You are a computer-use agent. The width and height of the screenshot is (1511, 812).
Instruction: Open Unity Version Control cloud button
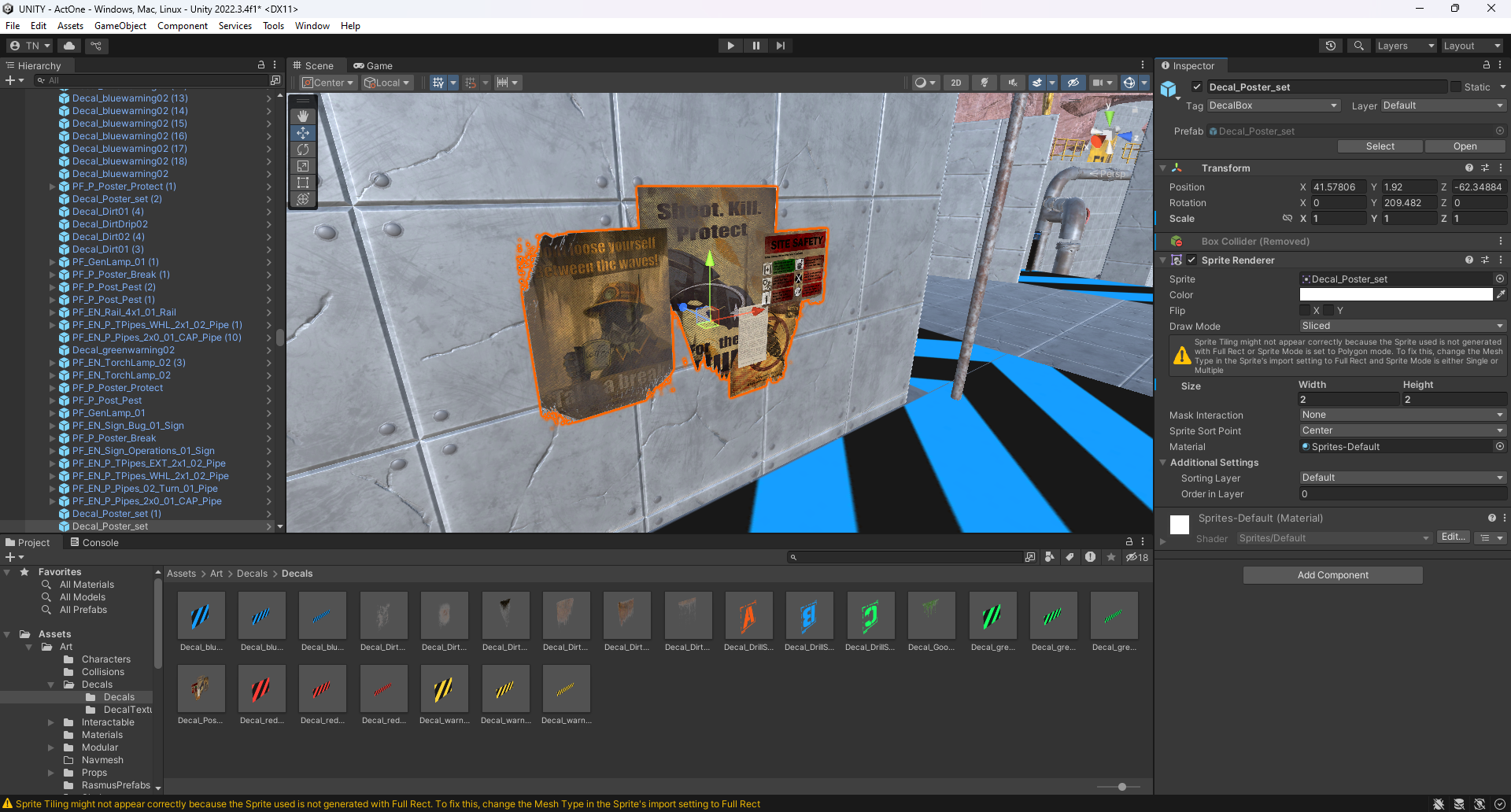coord(69,46)
